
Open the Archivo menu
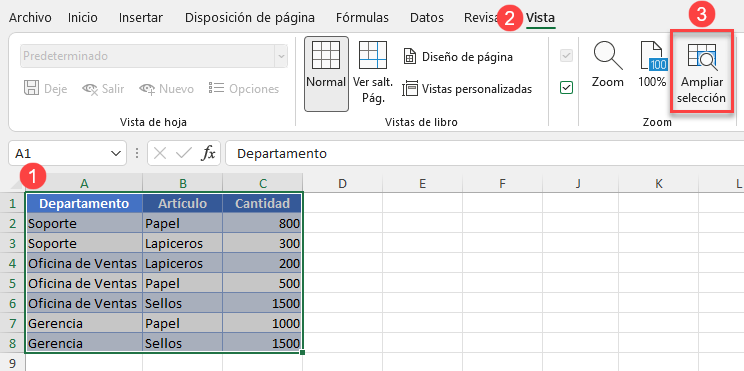(30, 18)
